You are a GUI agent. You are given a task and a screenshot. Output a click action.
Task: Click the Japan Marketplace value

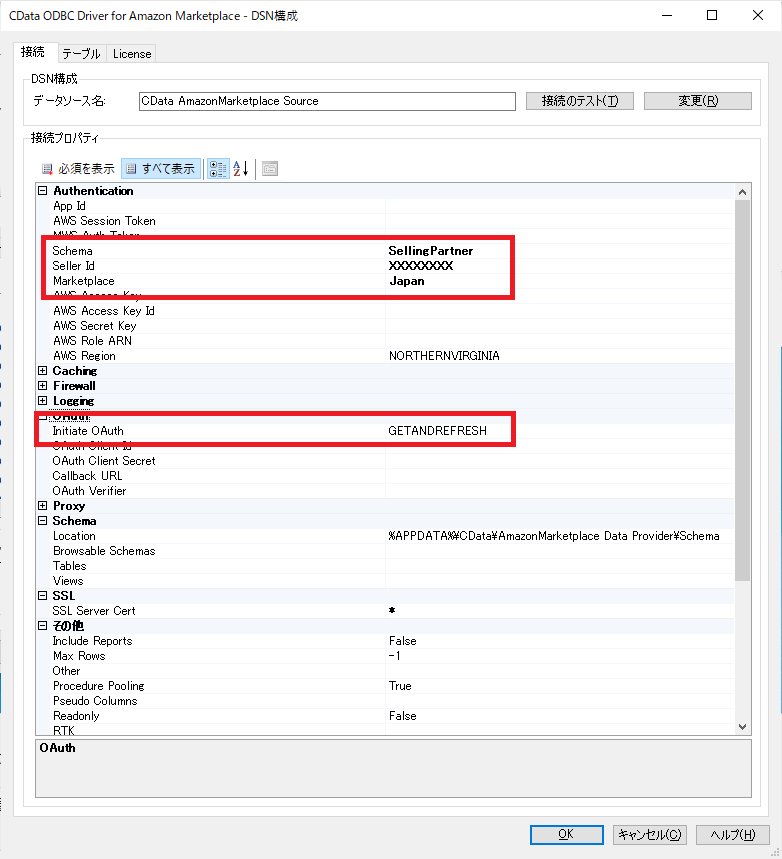click(407, 281)
